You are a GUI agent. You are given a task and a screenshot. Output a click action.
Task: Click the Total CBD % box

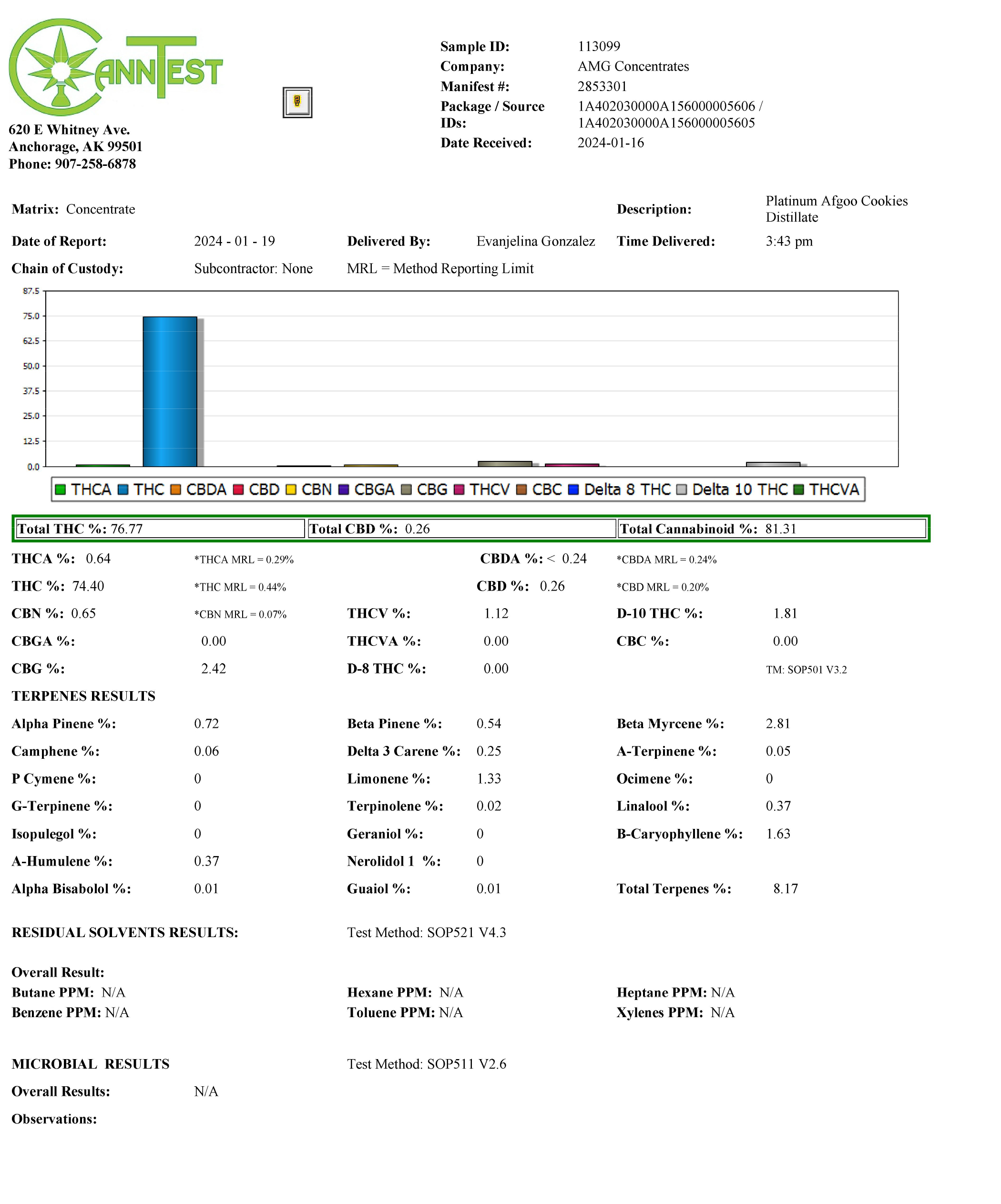(461, 529)
